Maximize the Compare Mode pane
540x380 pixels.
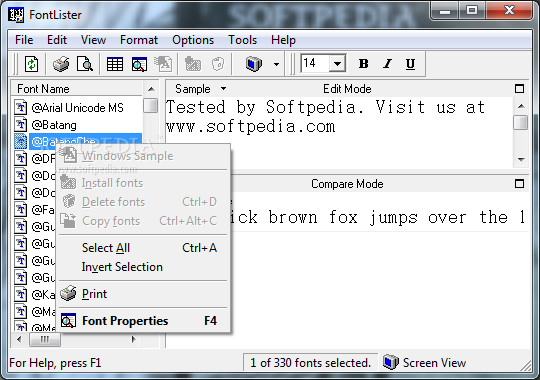pyautogui.click(x=519, y=184)
